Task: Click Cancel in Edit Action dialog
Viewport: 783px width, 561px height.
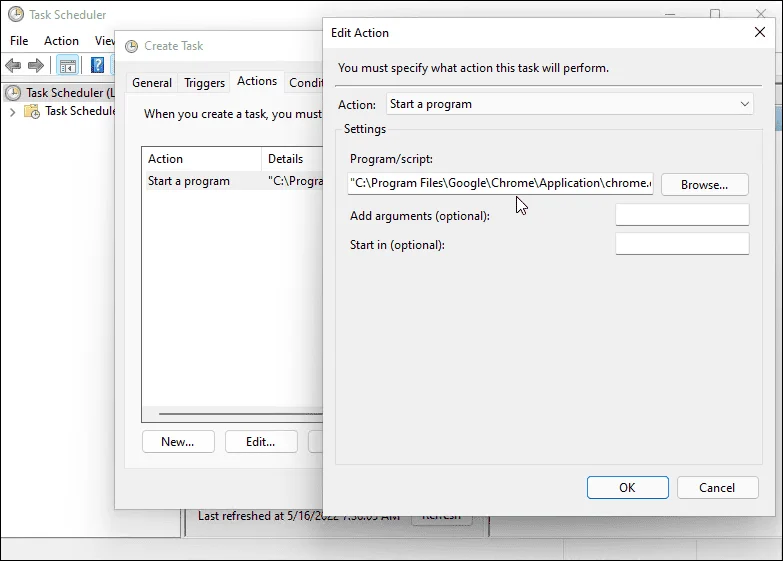Action: click(718, 488)
